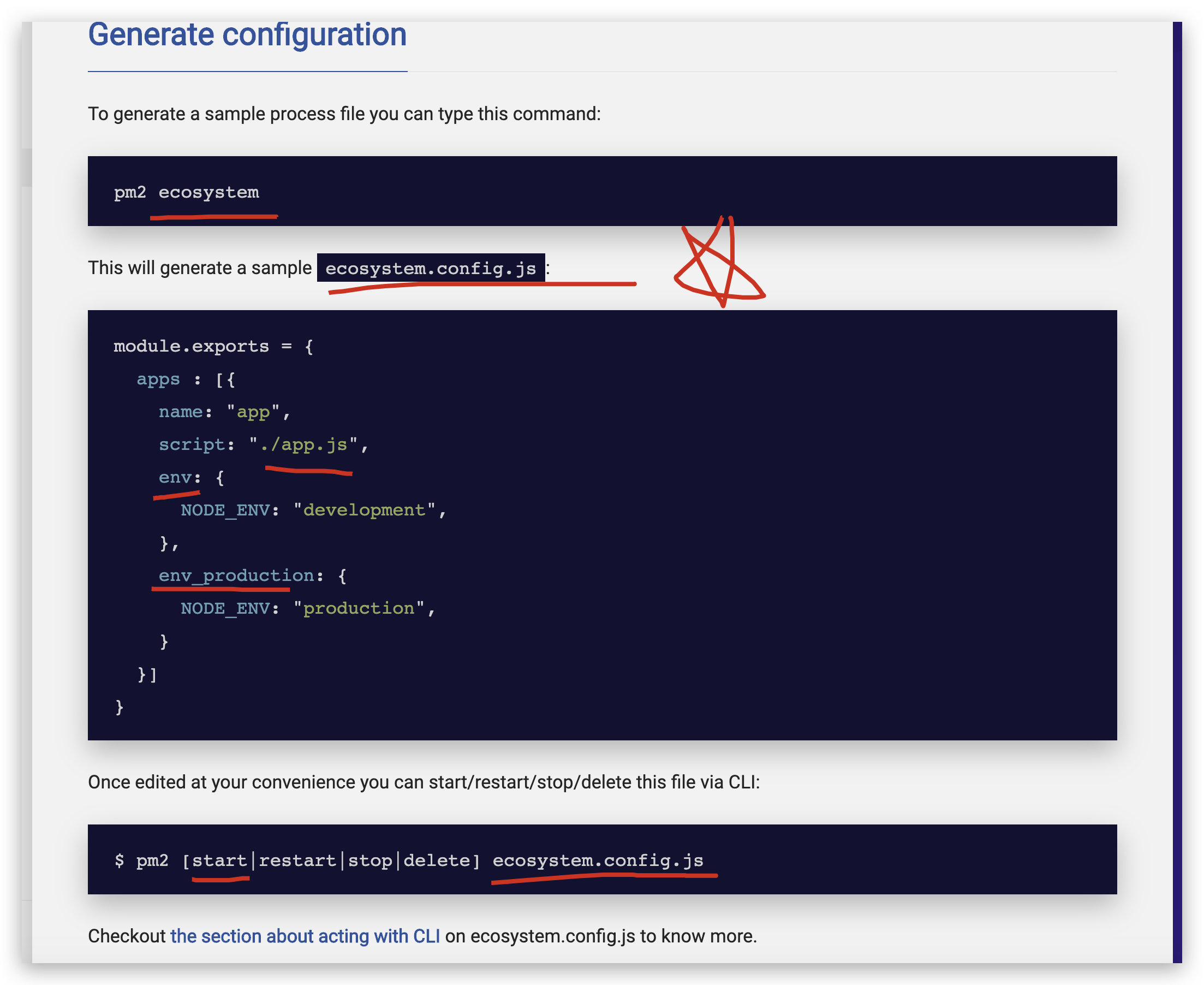The image size is (1204, 985).
Task: Click the 'name: "app",' code line
Action: click(224, 412)
